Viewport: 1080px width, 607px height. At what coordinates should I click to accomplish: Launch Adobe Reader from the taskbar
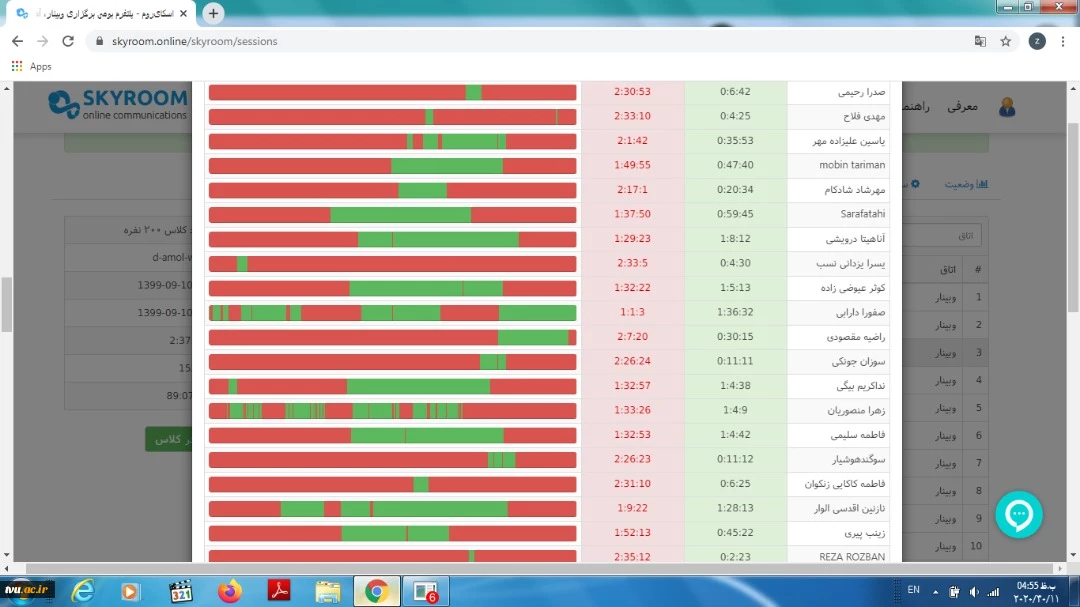(279, 591)
